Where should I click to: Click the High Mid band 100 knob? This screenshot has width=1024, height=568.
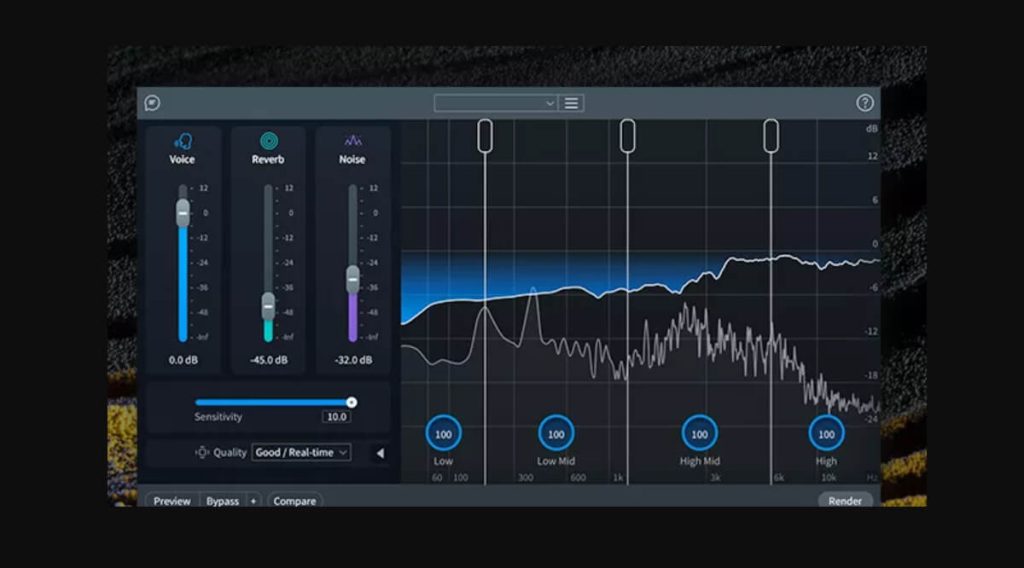pos(699,434)
